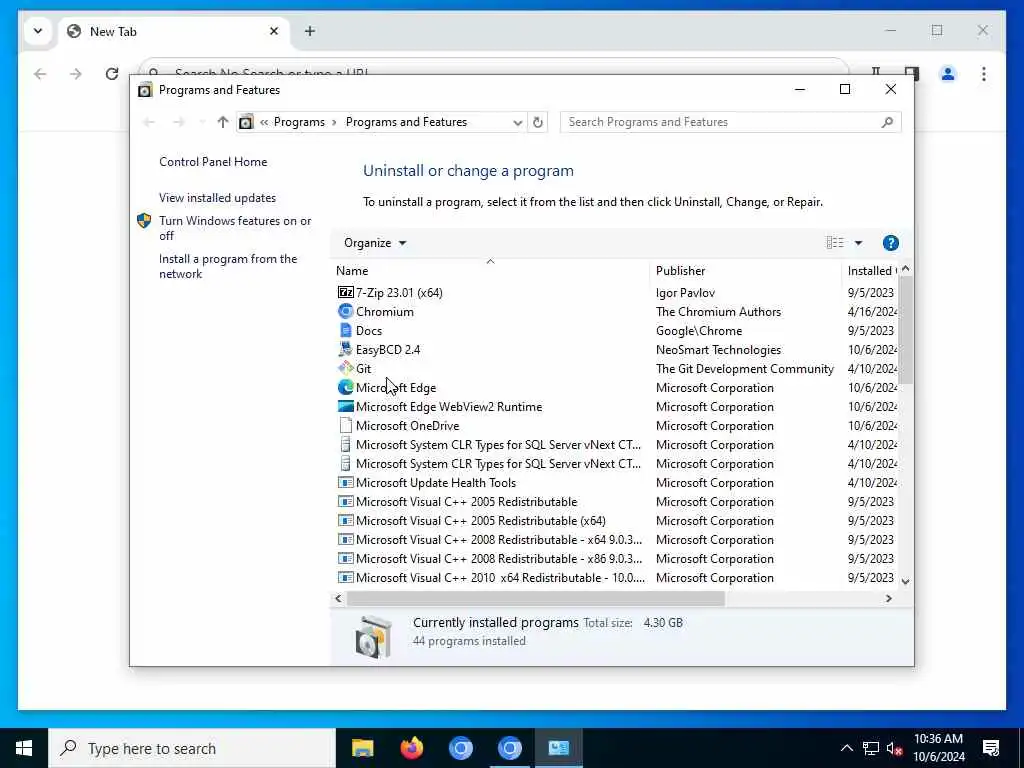The image size is (1024, 768).
Task: Go up one level with up arrow
Action: point(223,122)
